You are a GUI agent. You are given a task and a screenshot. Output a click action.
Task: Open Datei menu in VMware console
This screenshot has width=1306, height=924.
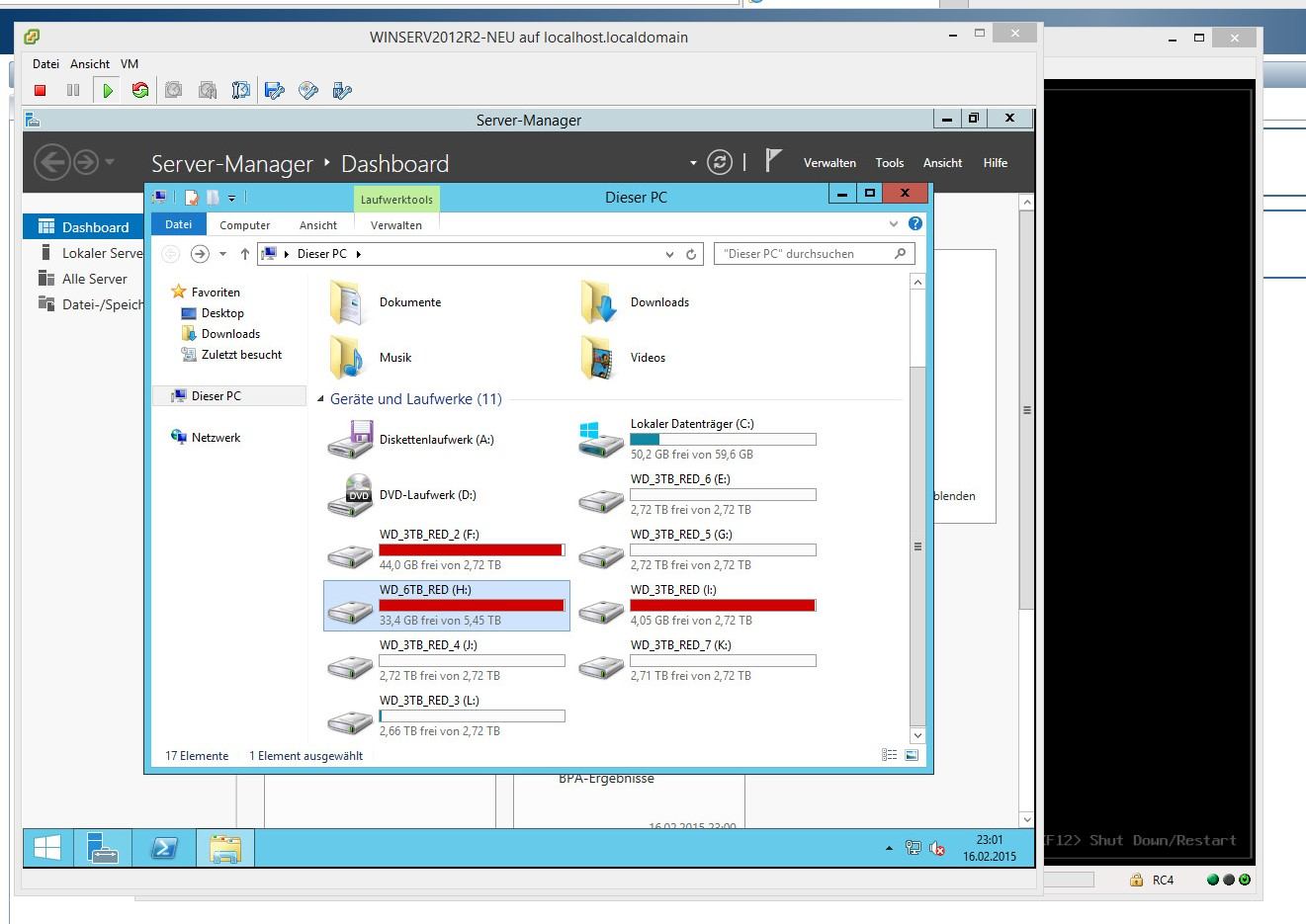pos(45,63)
